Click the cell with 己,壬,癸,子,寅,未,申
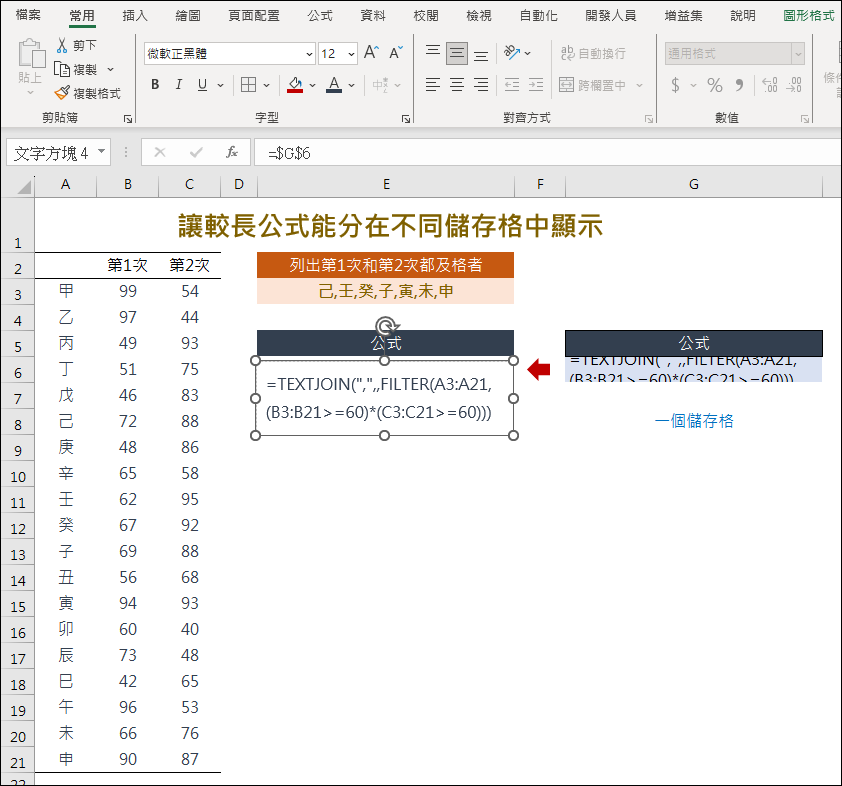 click(386, 291)
